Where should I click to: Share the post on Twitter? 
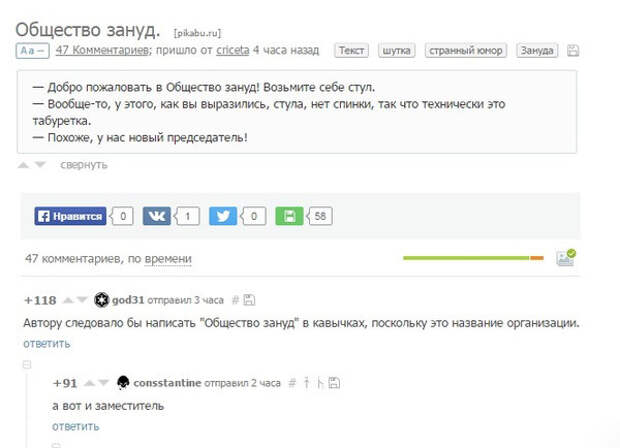[x=223, y=216]
